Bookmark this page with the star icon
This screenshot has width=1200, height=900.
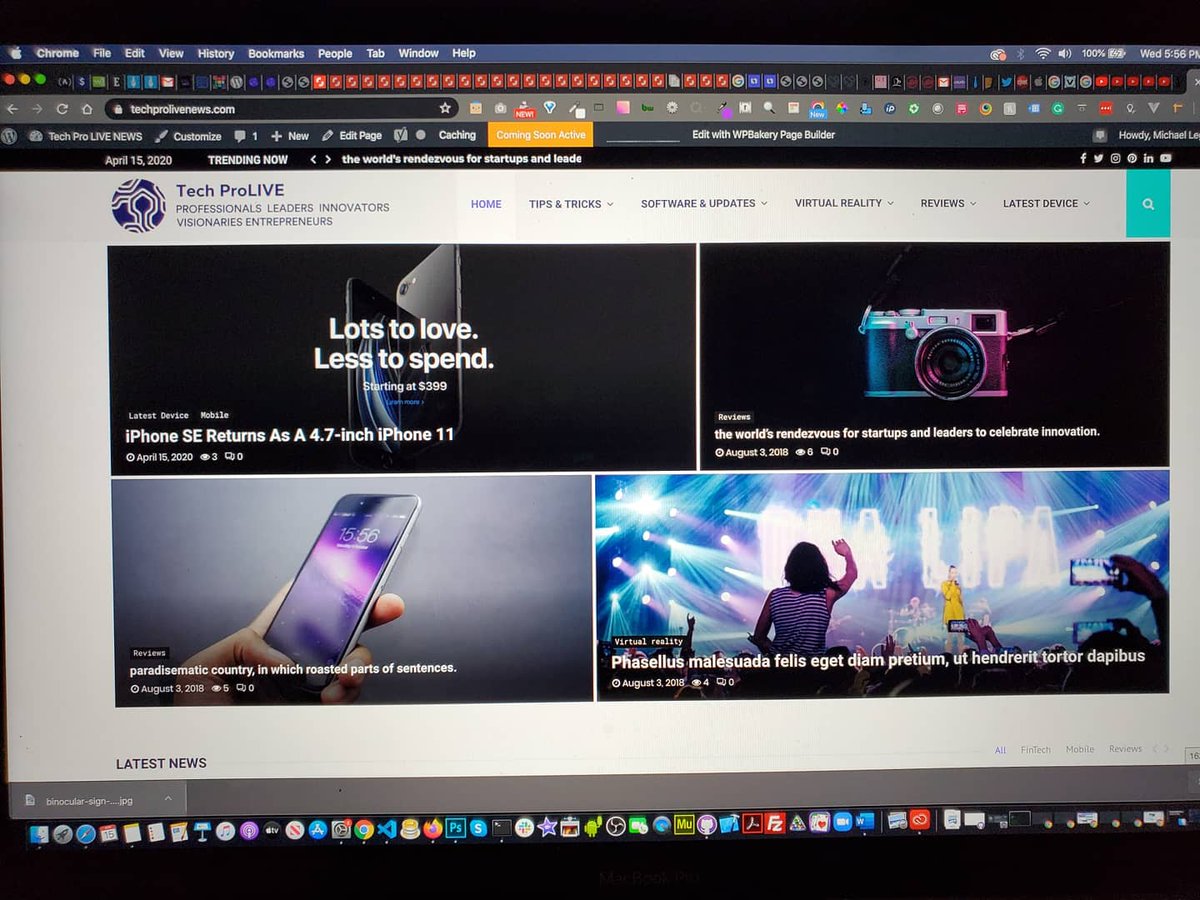pyautogui.click(x=445, y=108)
